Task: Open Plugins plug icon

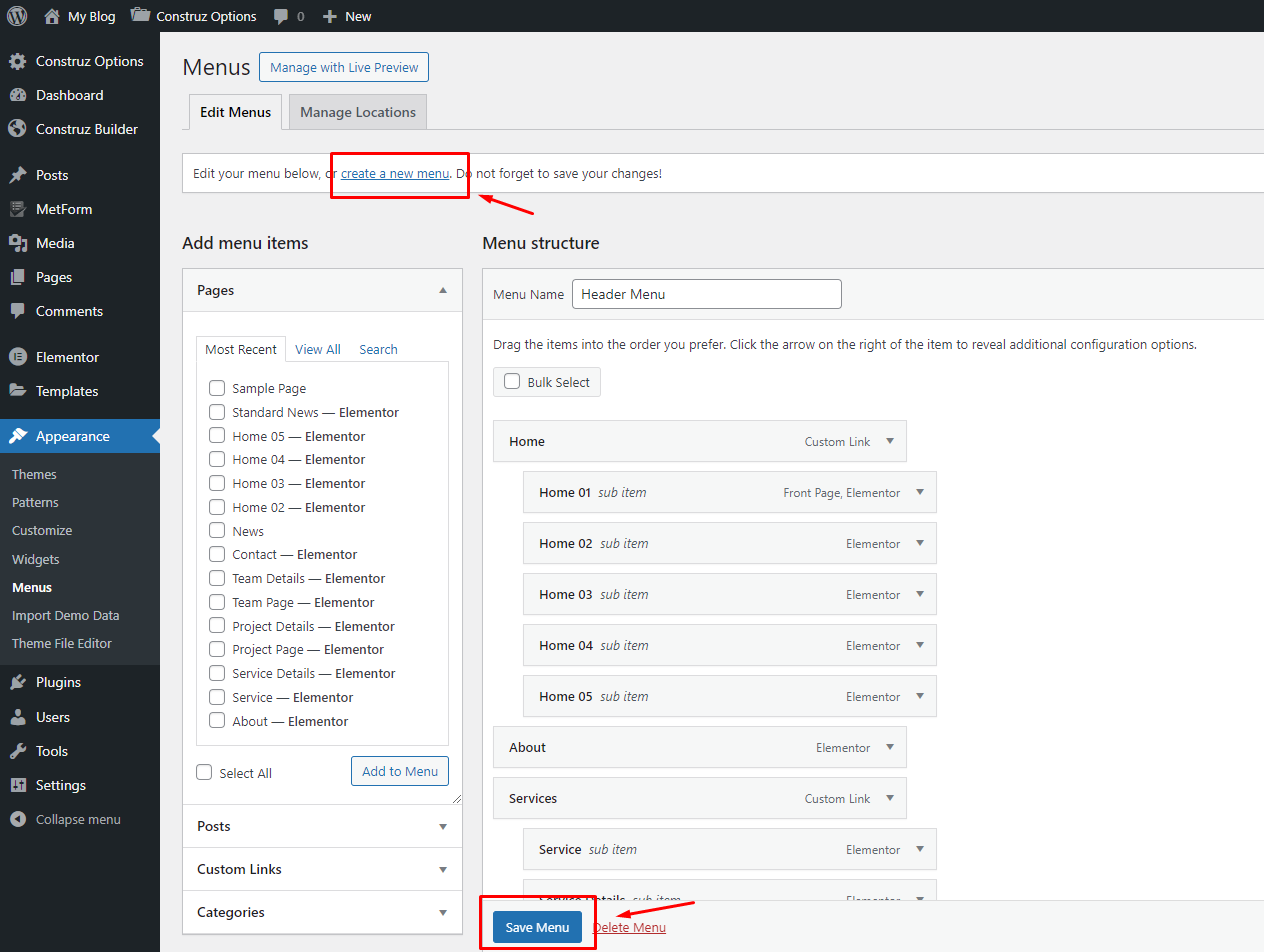Action: point(17,682)
